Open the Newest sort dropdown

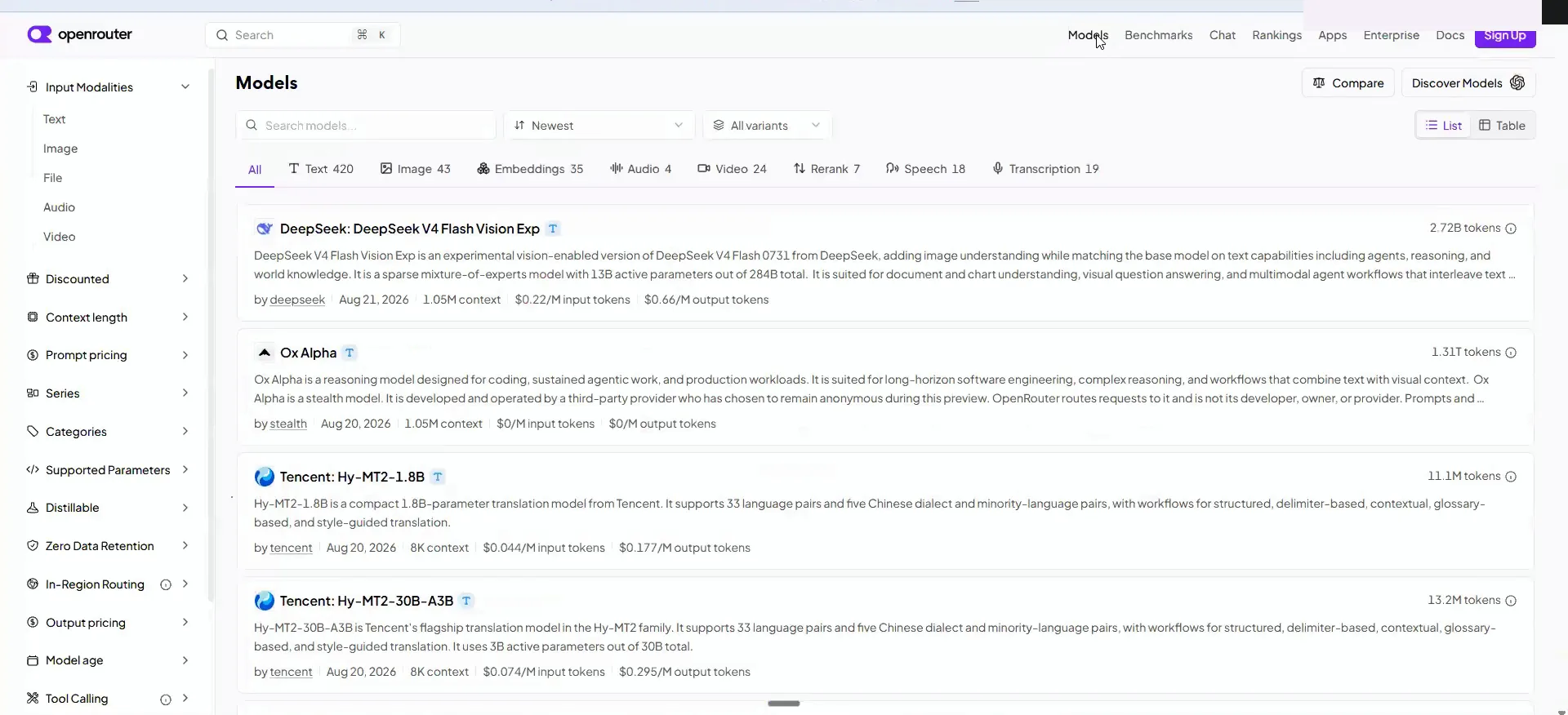coord(599,126)
